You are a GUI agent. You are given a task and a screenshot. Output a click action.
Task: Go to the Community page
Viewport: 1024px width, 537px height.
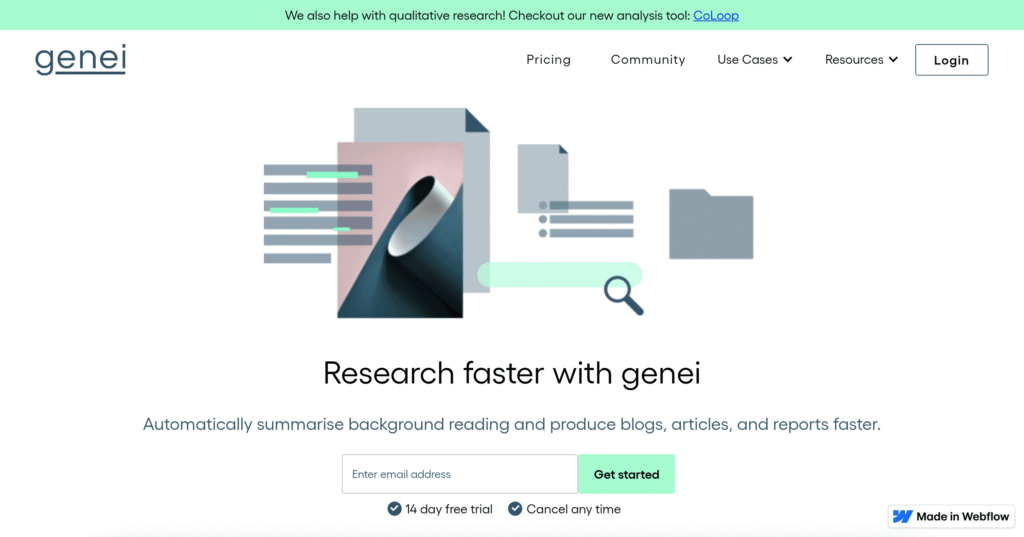click(x=648, y=60)
